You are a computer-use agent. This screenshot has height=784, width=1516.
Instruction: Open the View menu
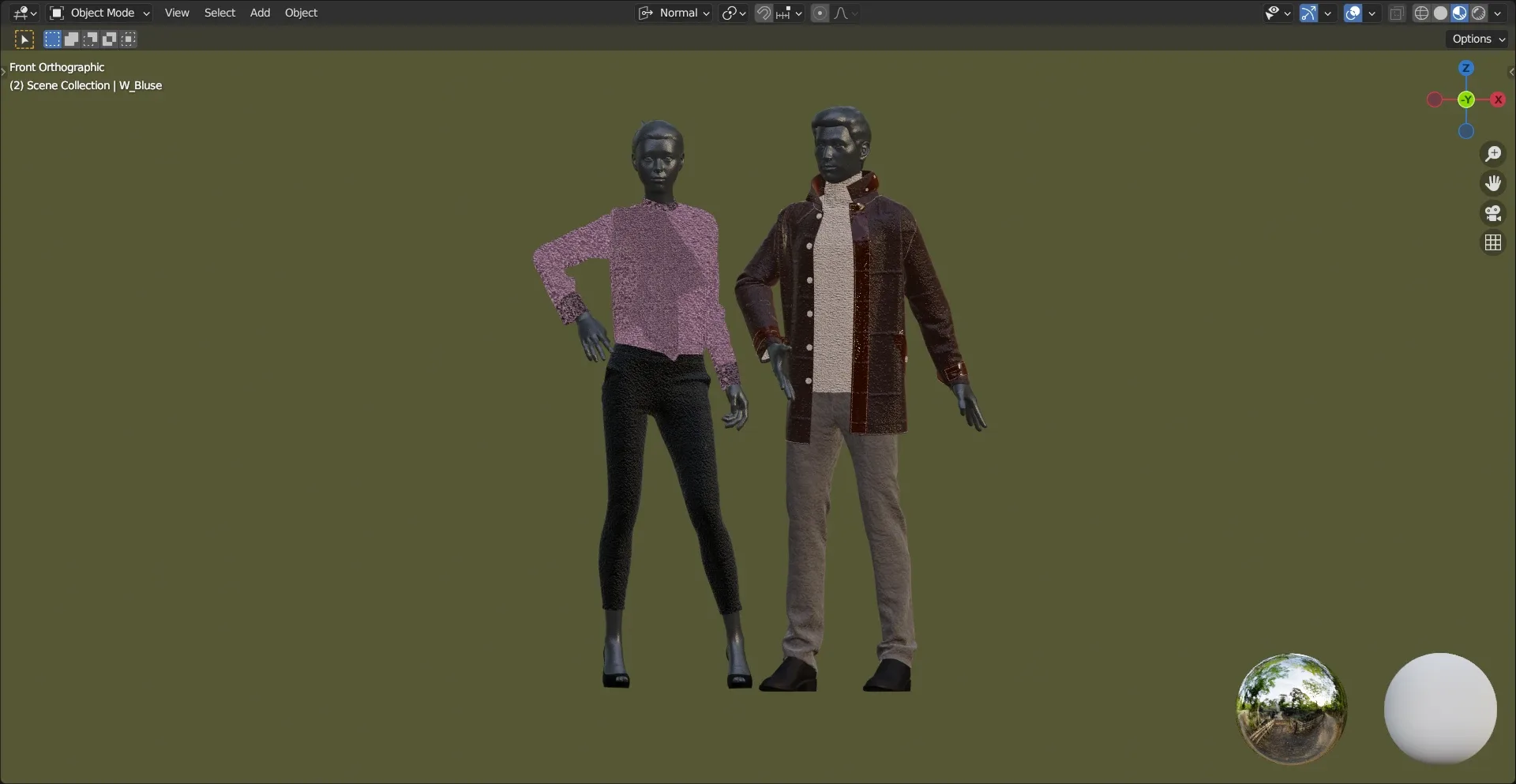point(177,13)
